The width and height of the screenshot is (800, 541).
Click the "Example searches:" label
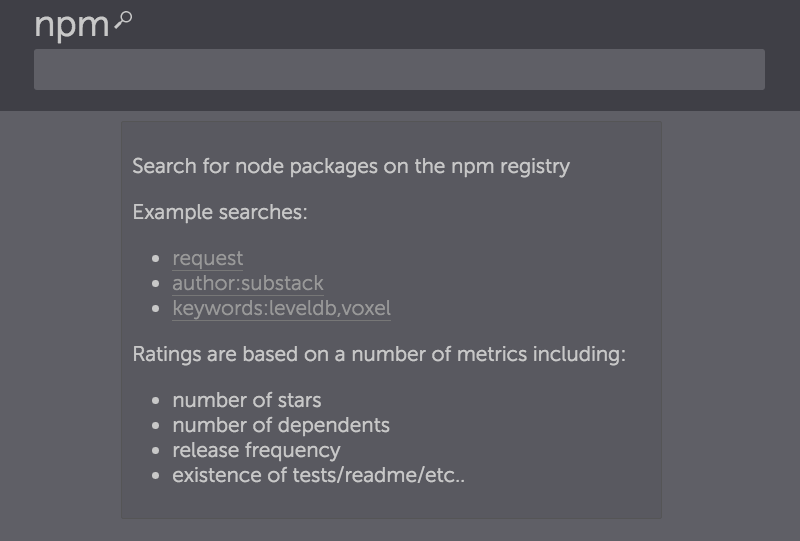pyautogui.click(x=220, y=212)
